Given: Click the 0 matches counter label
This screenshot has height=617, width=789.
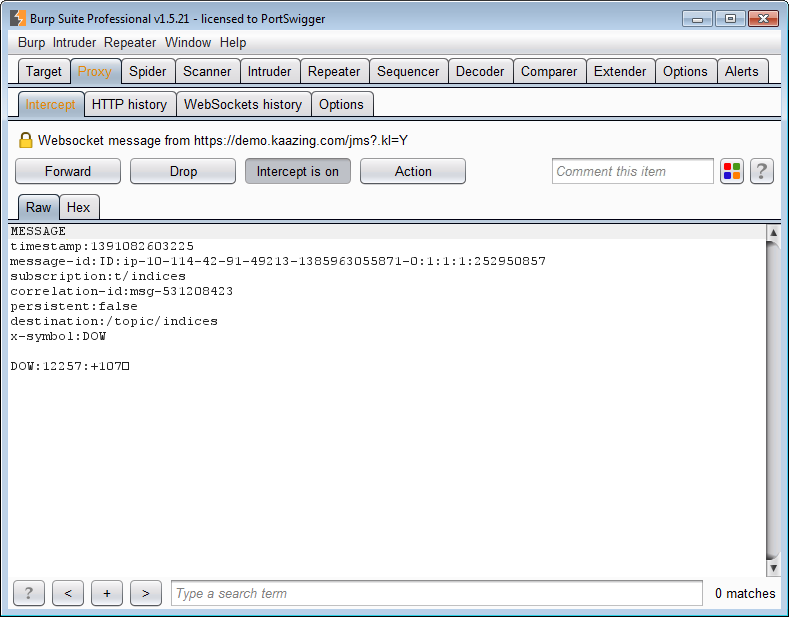Looking at the screenshot, I should click(x=745, y=593).
